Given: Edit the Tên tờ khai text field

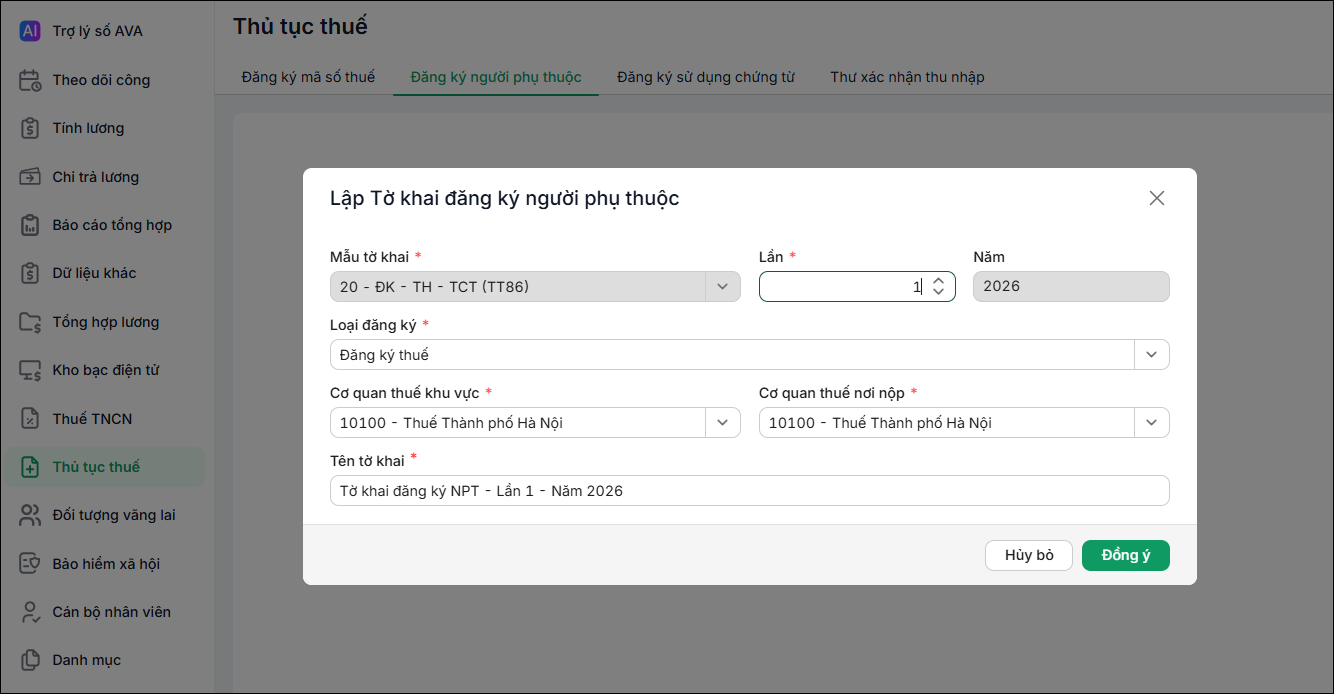Looking at the screenshot, I should (749, 491).
